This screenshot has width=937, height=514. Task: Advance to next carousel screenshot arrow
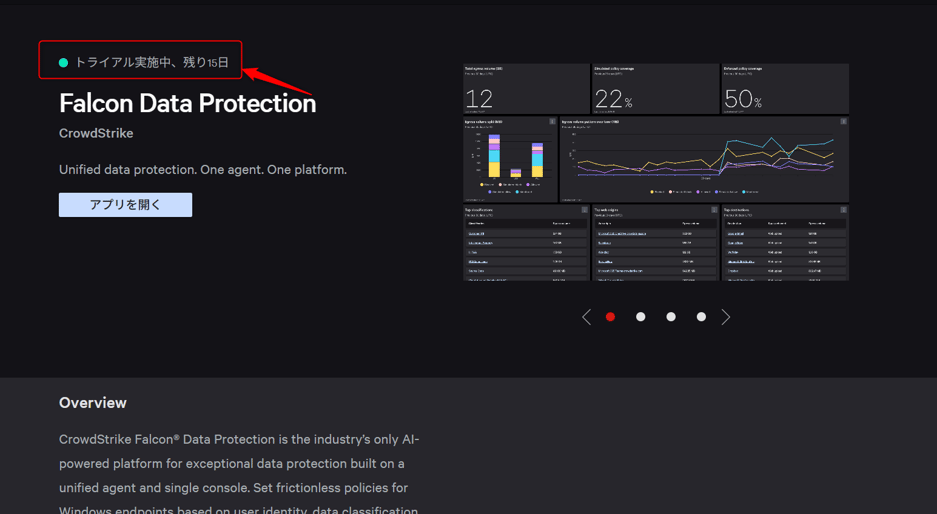725,317
